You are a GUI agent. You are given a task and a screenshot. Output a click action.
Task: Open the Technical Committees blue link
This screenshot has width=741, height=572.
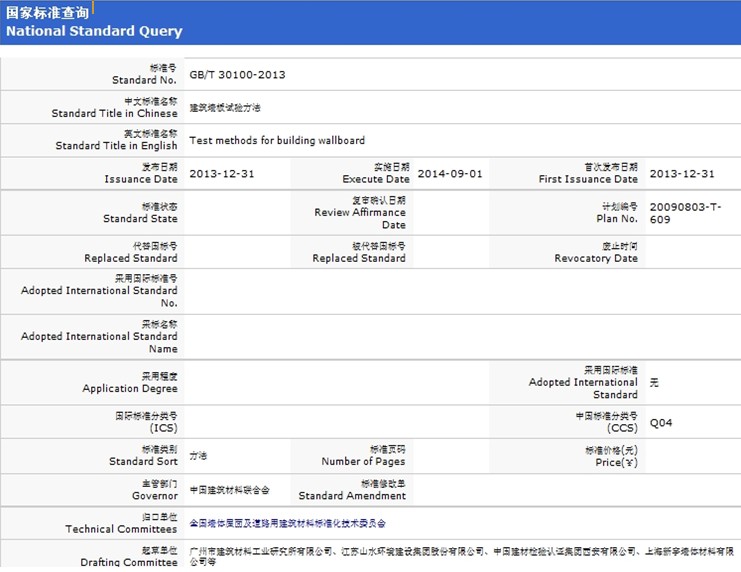pos(287,523)
